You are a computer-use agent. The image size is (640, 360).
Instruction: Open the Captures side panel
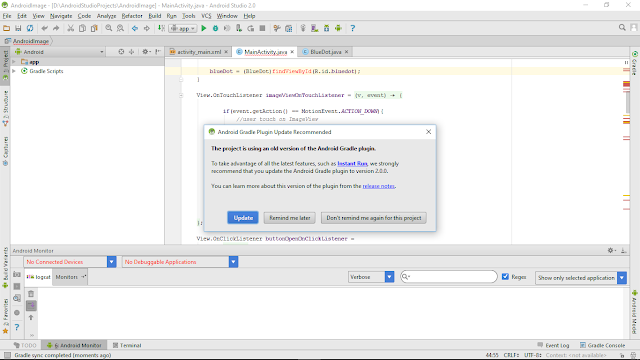pyautogui.click(x=5, y=151)
